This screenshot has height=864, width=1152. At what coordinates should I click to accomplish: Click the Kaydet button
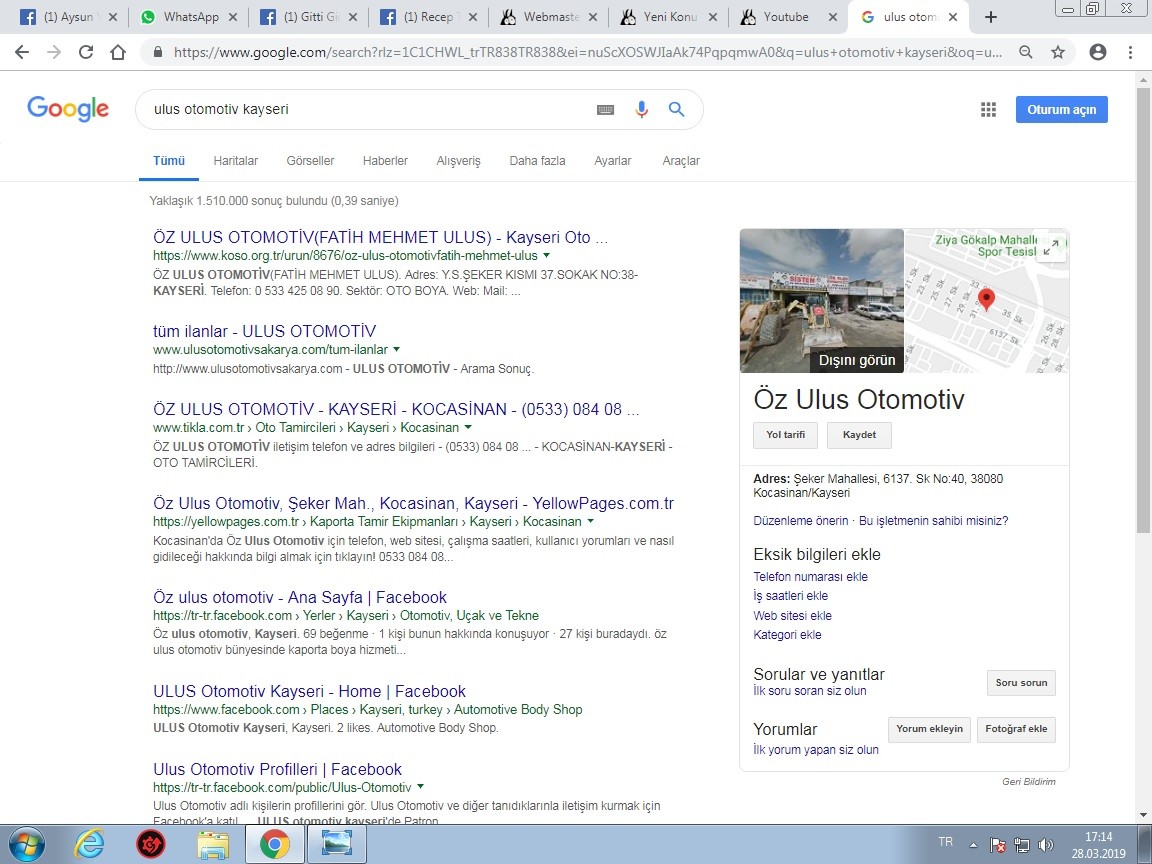click(x=860, y=435)
